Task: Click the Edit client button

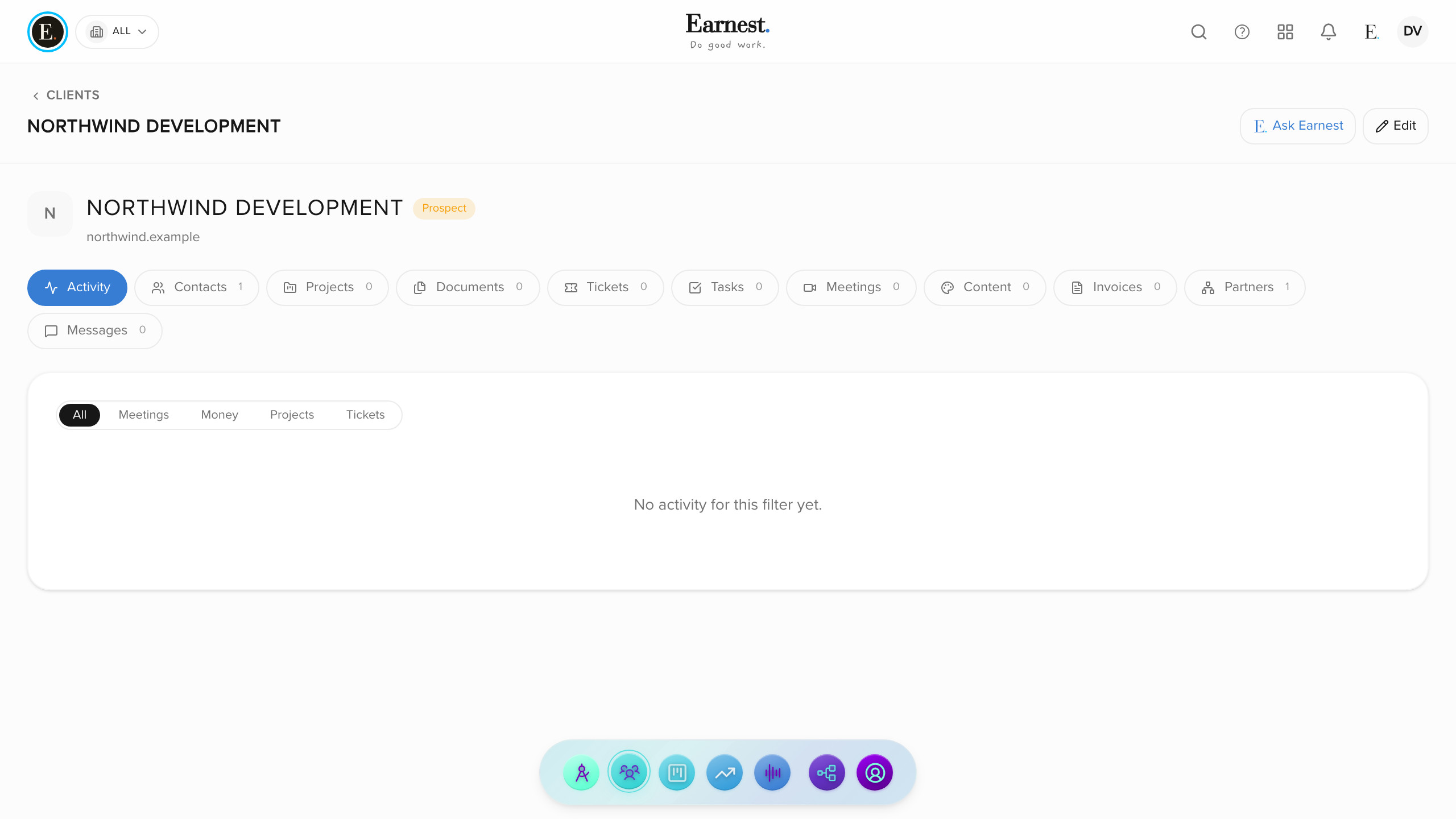Action: coord(1396,126)
